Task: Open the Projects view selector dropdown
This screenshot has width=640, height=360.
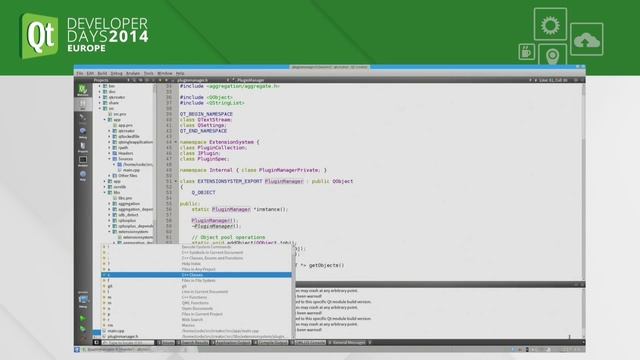Action: [x=111, y=80]
